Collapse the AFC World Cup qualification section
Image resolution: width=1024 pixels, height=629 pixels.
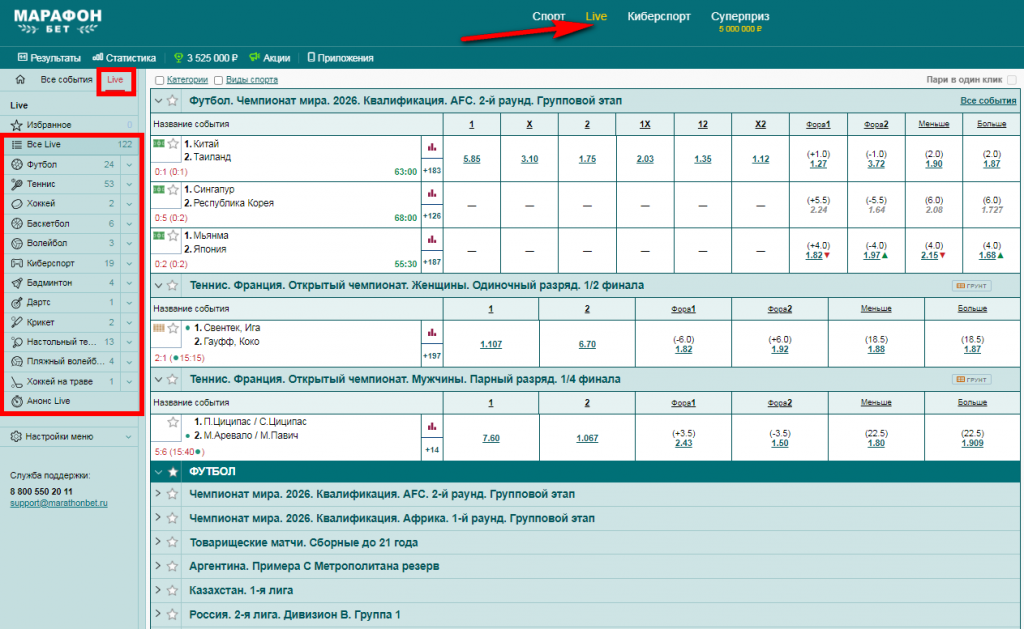pyautogui.click(x=158, y=101)
